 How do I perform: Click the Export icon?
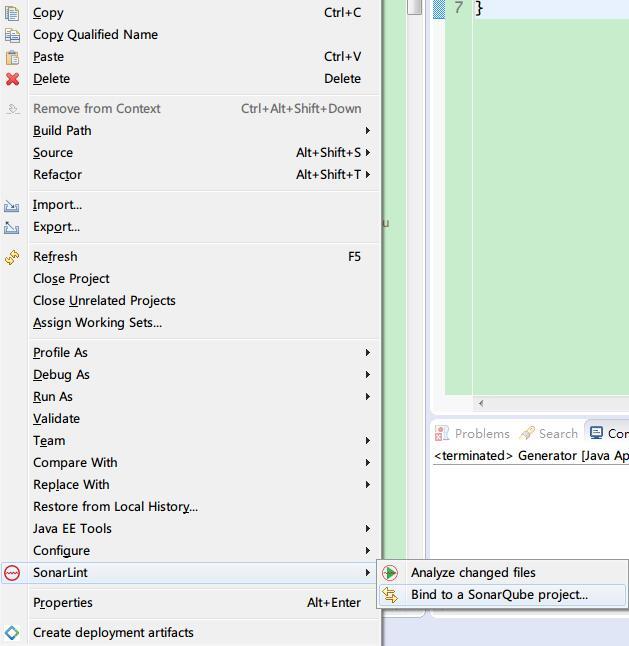coord(12,227)
